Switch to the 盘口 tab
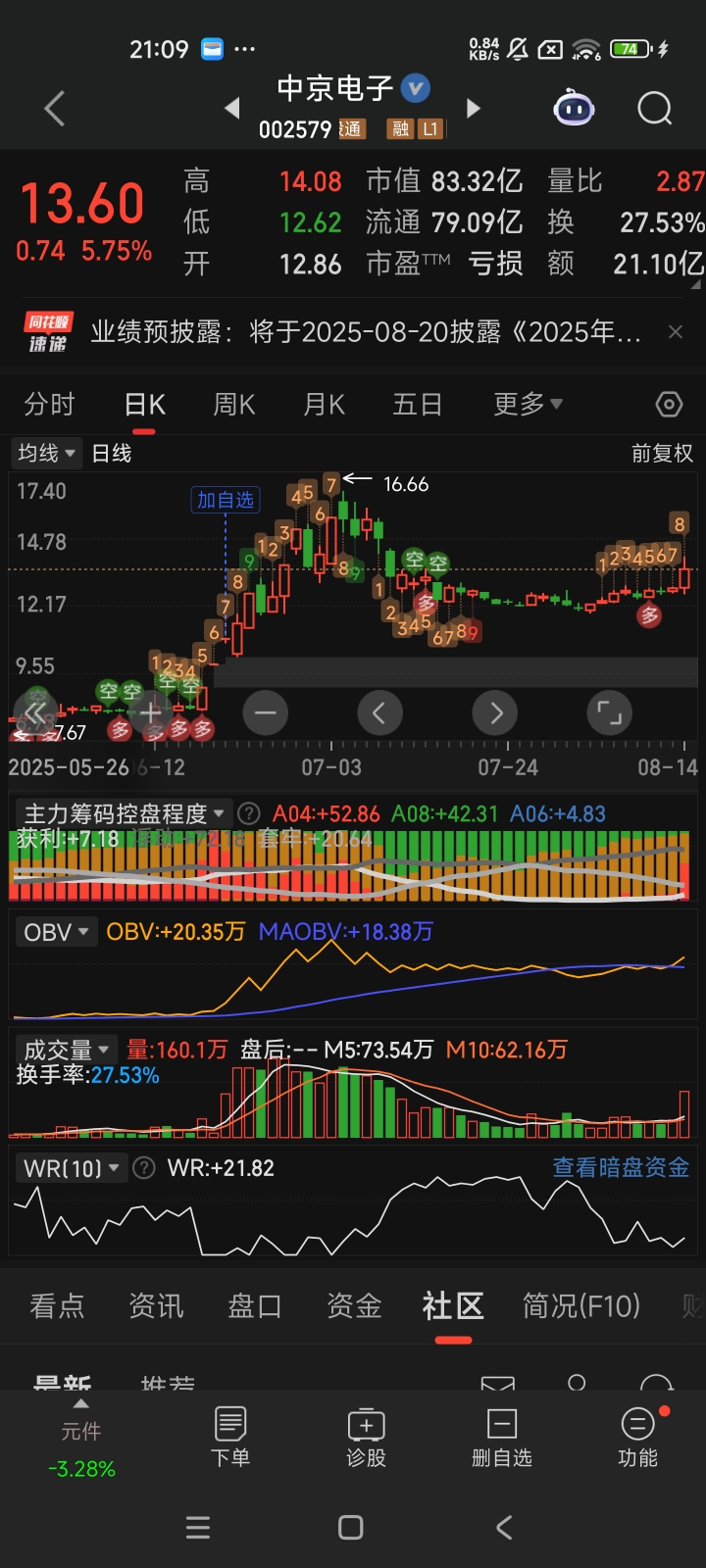This screenshot has width=706, height=1568. point(255,1305)
